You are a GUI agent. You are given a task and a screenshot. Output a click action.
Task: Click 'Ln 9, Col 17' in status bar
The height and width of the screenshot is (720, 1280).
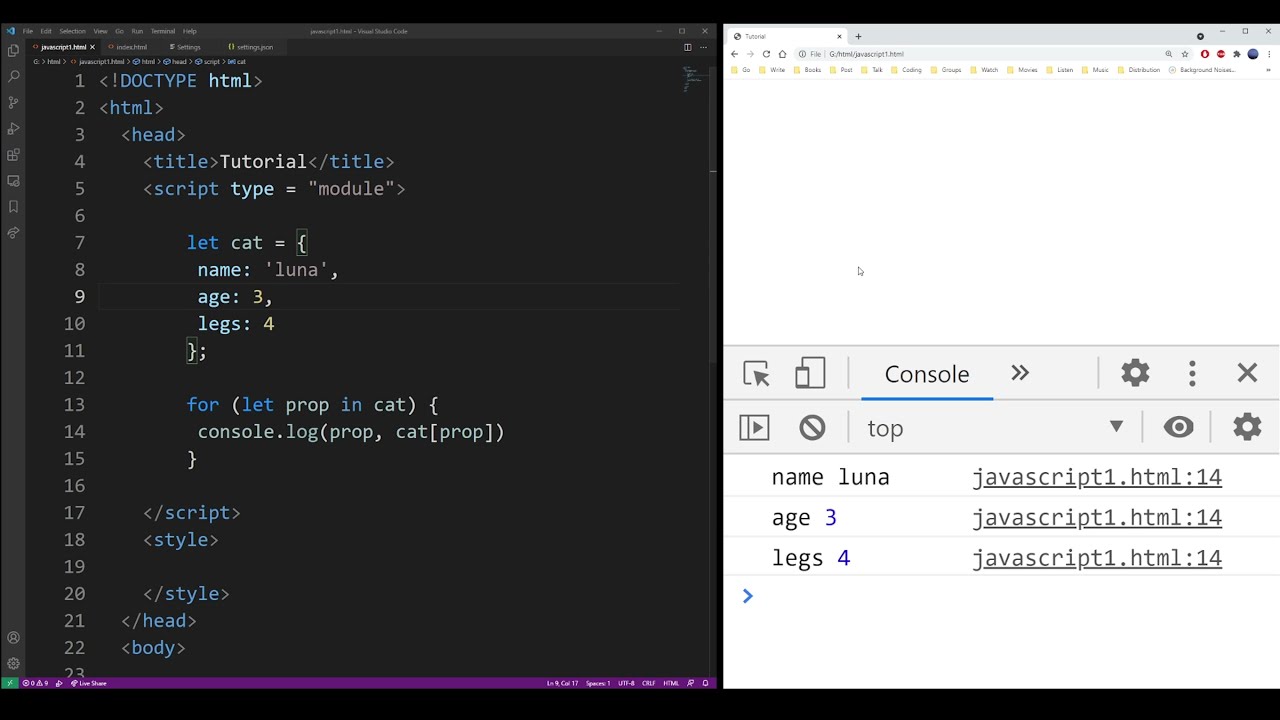(562, 683)
